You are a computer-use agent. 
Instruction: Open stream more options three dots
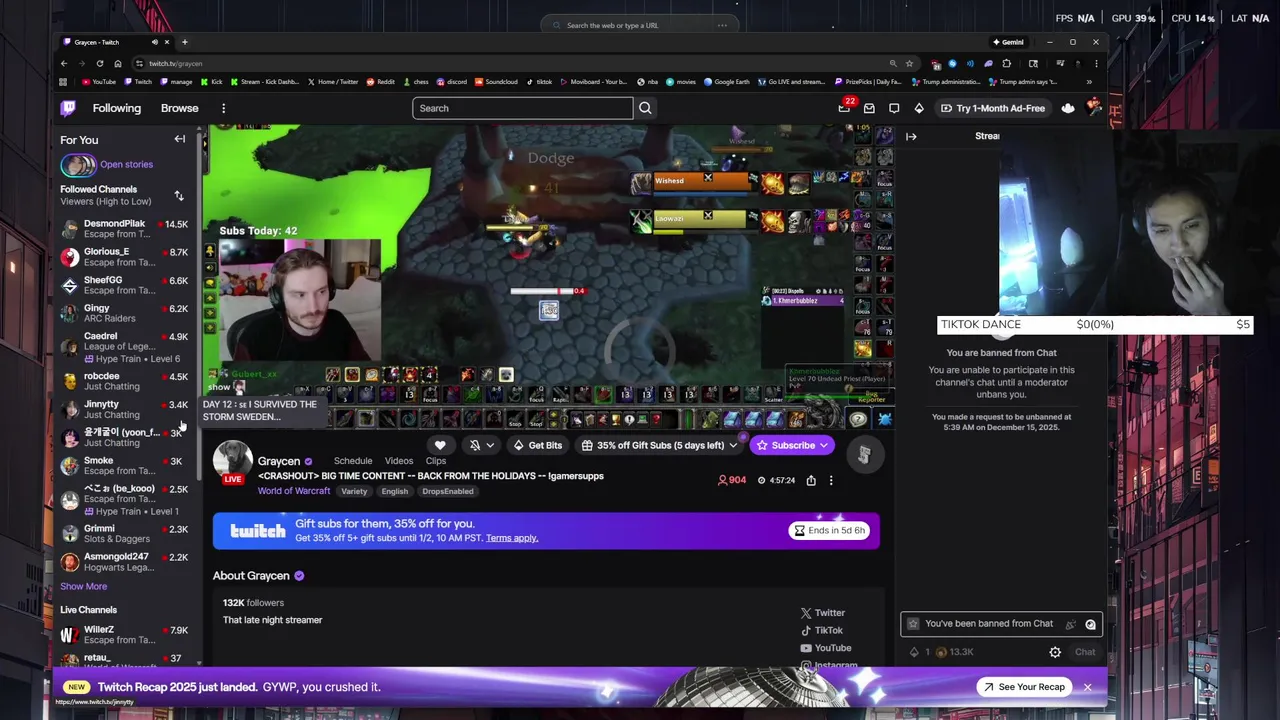[x=831, y=480]
